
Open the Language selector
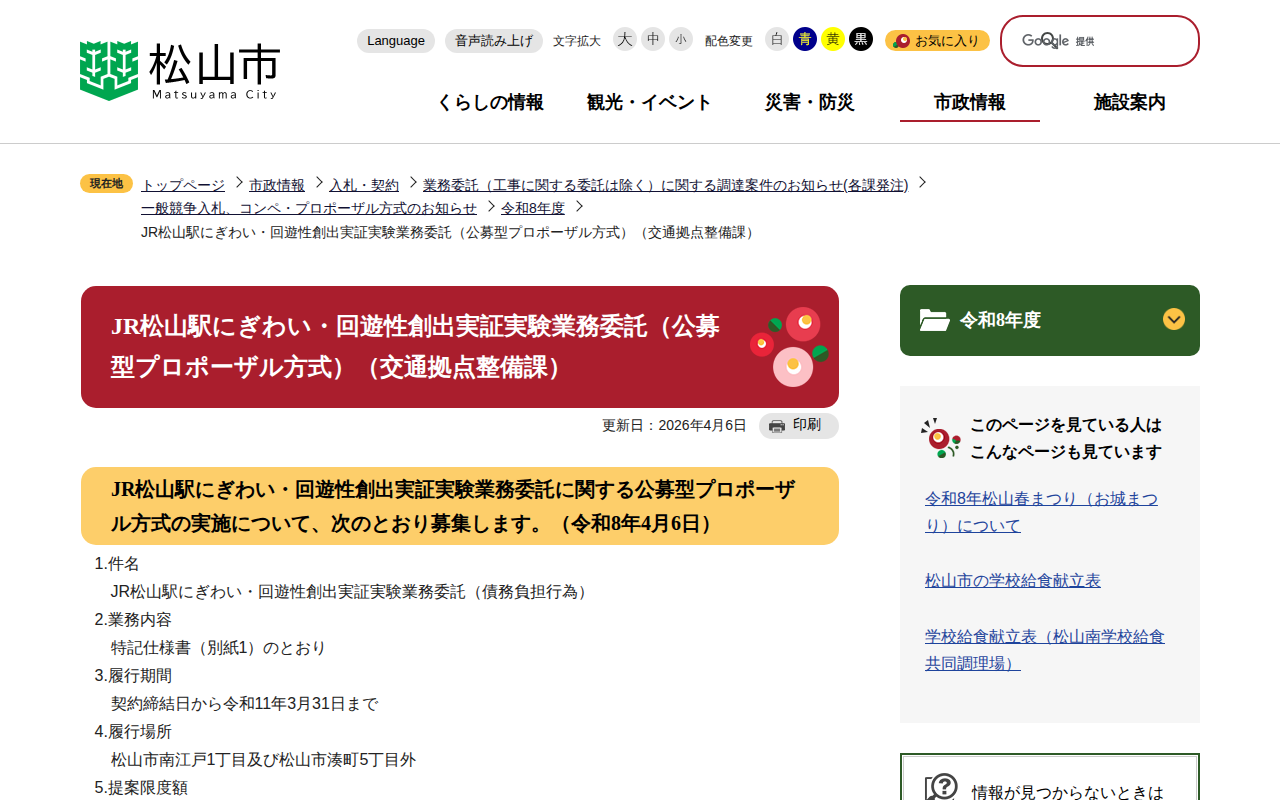tap(396, 41)
